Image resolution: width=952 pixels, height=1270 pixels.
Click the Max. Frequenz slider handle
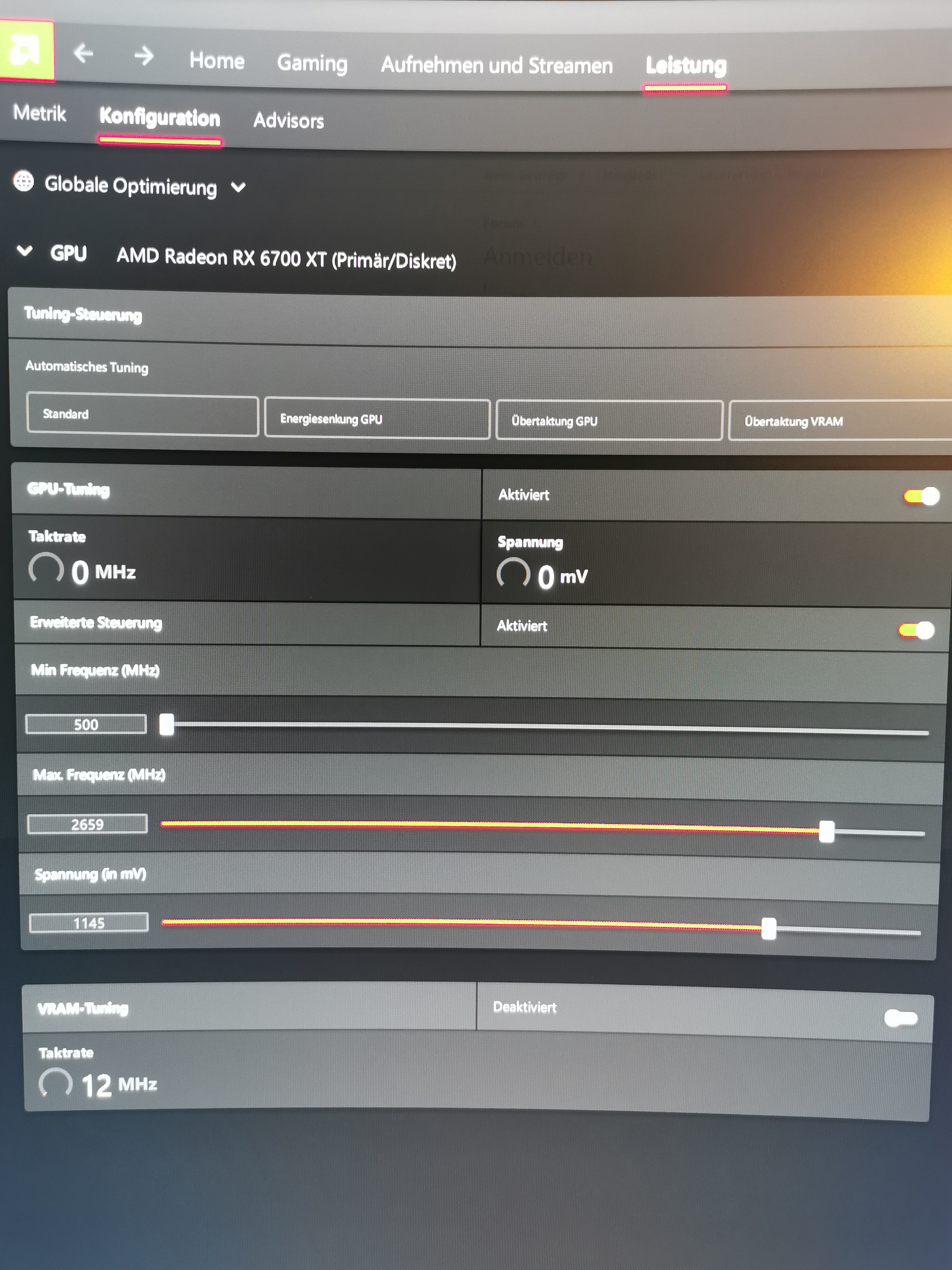click(x=826, y=831)
